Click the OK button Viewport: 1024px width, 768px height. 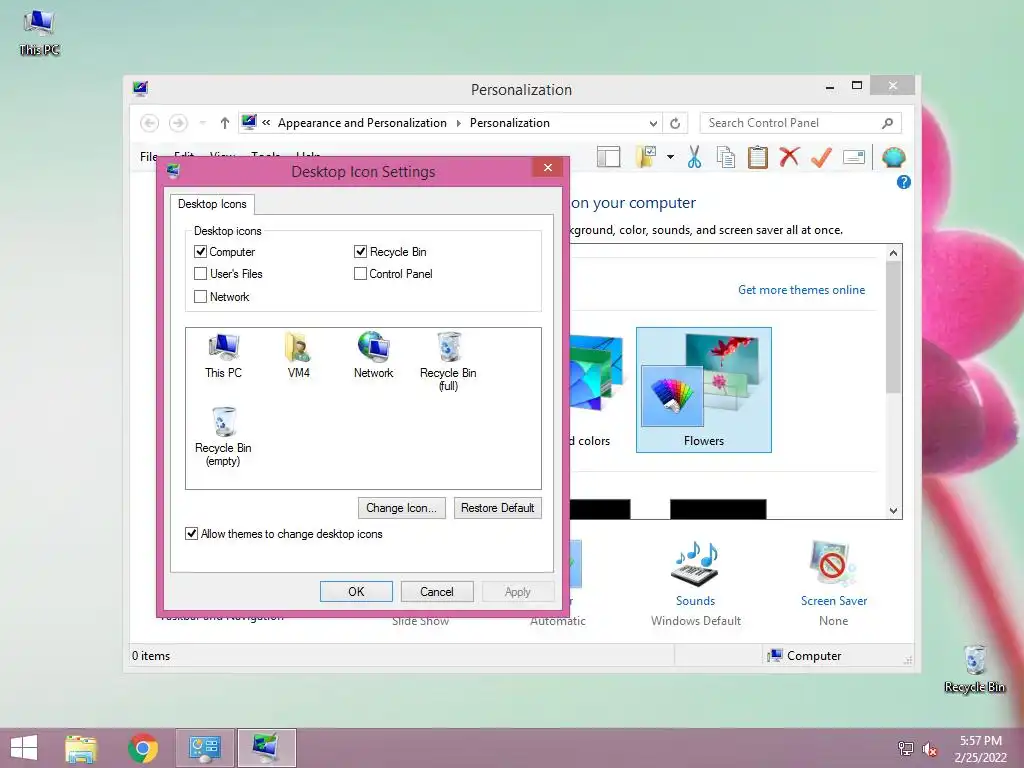[356, 592]
